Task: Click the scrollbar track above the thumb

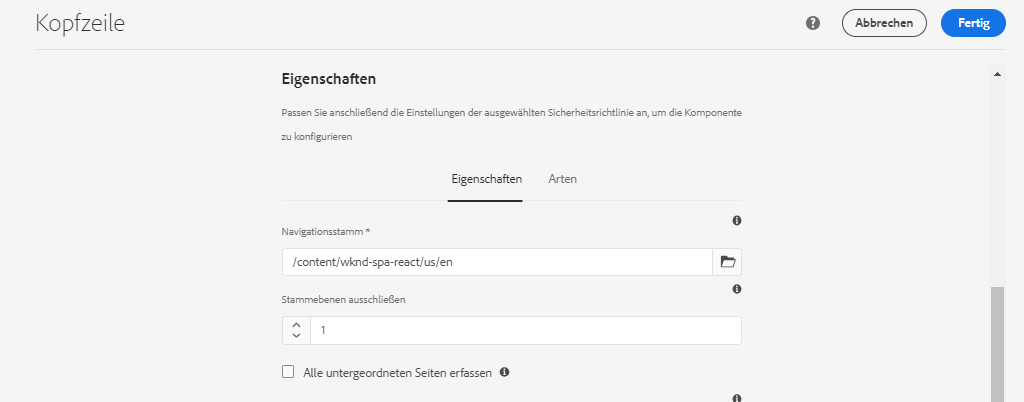Action: tap(997, 180)
